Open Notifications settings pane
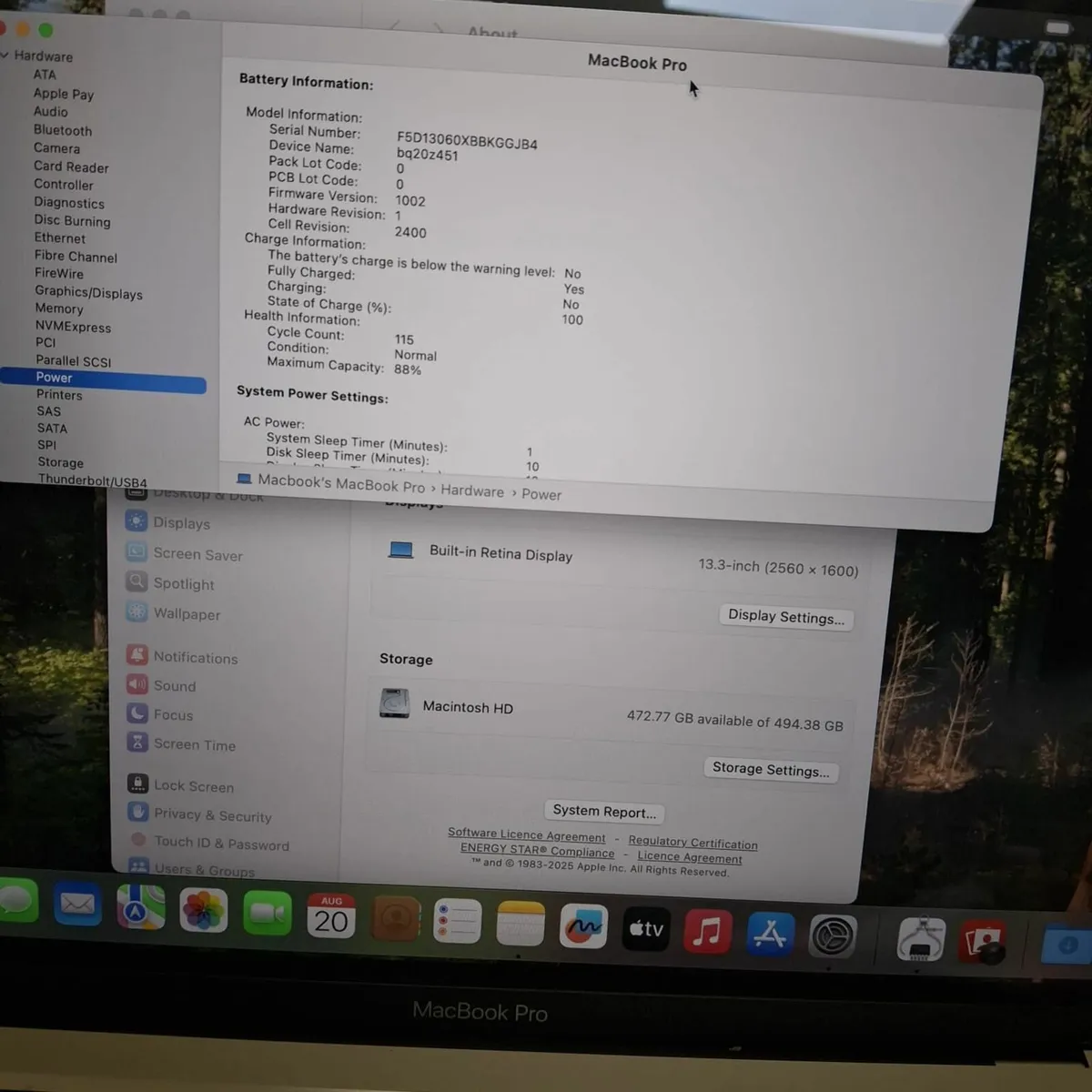This screenshot has height=1092, width=1092. point(183,657)
